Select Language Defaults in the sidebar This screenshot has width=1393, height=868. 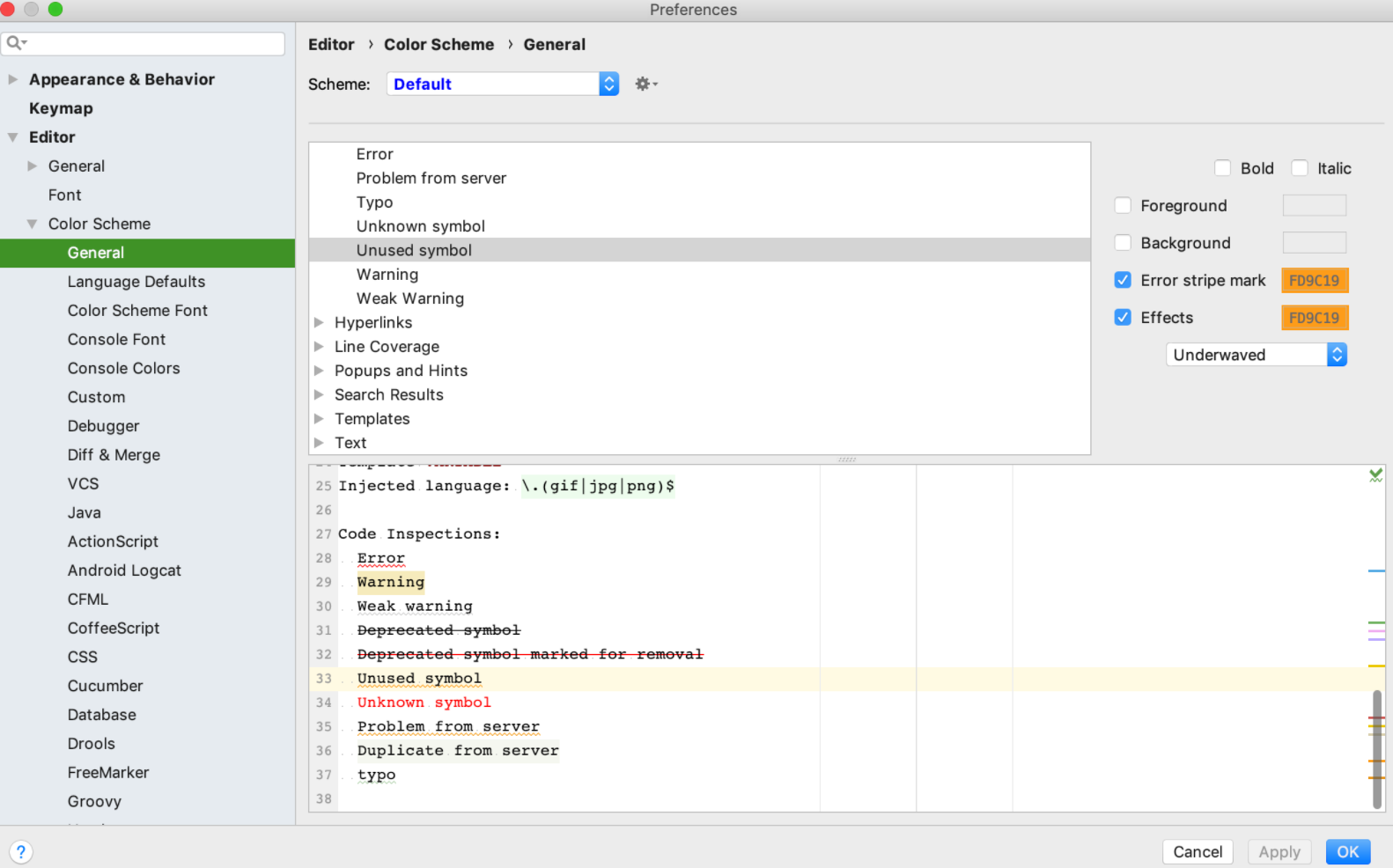pos(136,282)
